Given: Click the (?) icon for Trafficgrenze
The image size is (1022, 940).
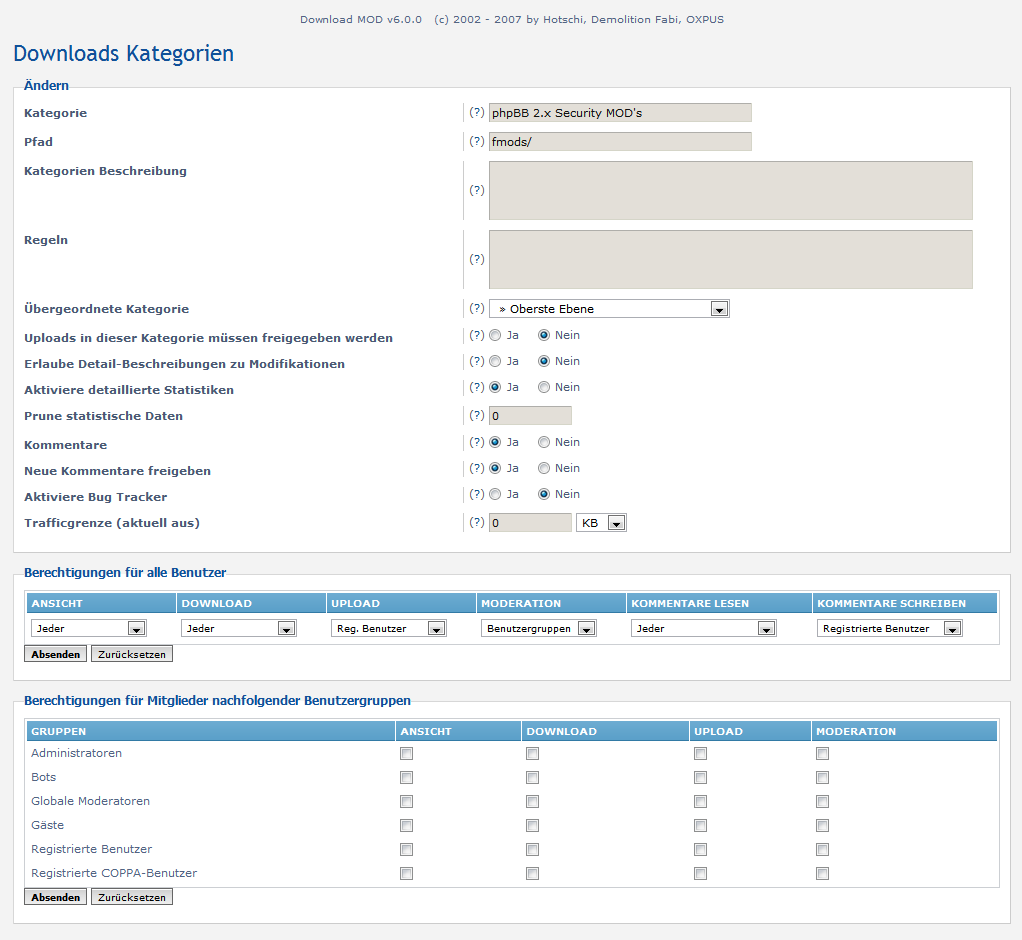Looking at the screenshot, I should click(476, 523).
